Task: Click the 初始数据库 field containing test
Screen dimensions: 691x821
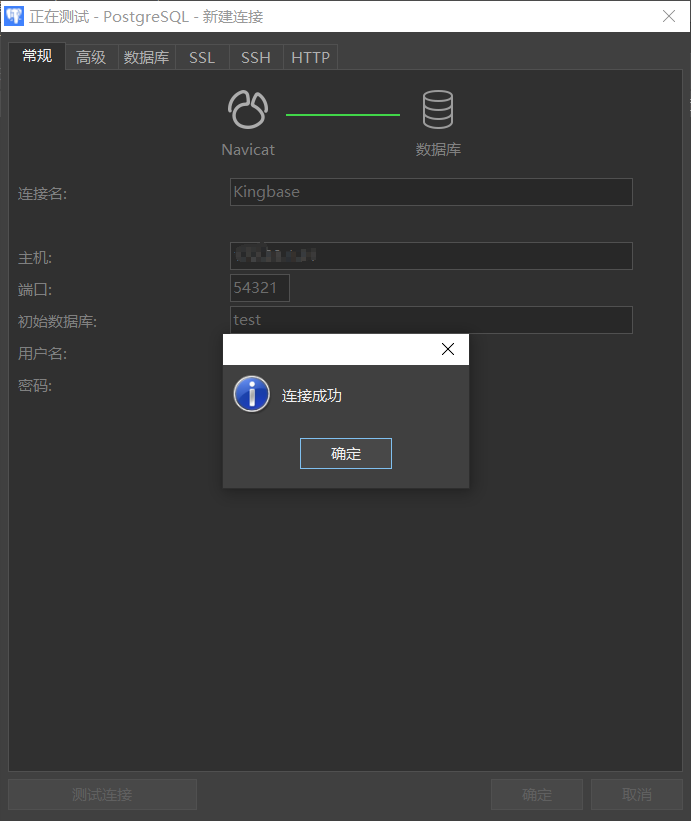Action: (x=431, y=320)
